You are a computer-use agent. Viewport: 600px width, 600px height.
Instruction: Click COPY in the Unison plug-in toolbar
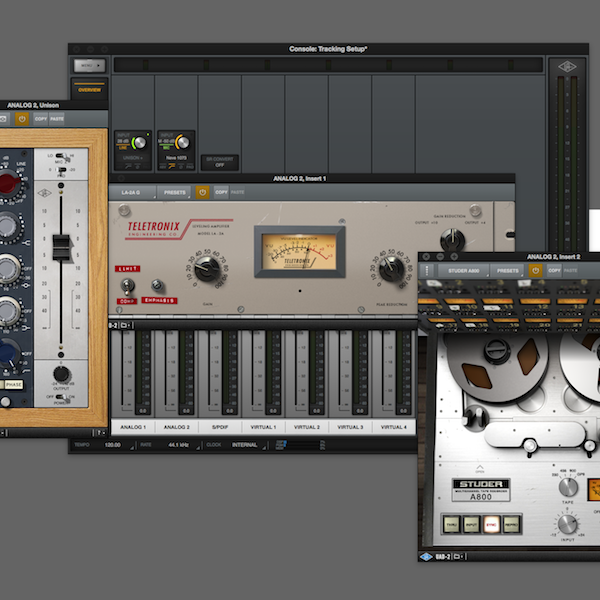pyautogui.click(x=41, y=119)
